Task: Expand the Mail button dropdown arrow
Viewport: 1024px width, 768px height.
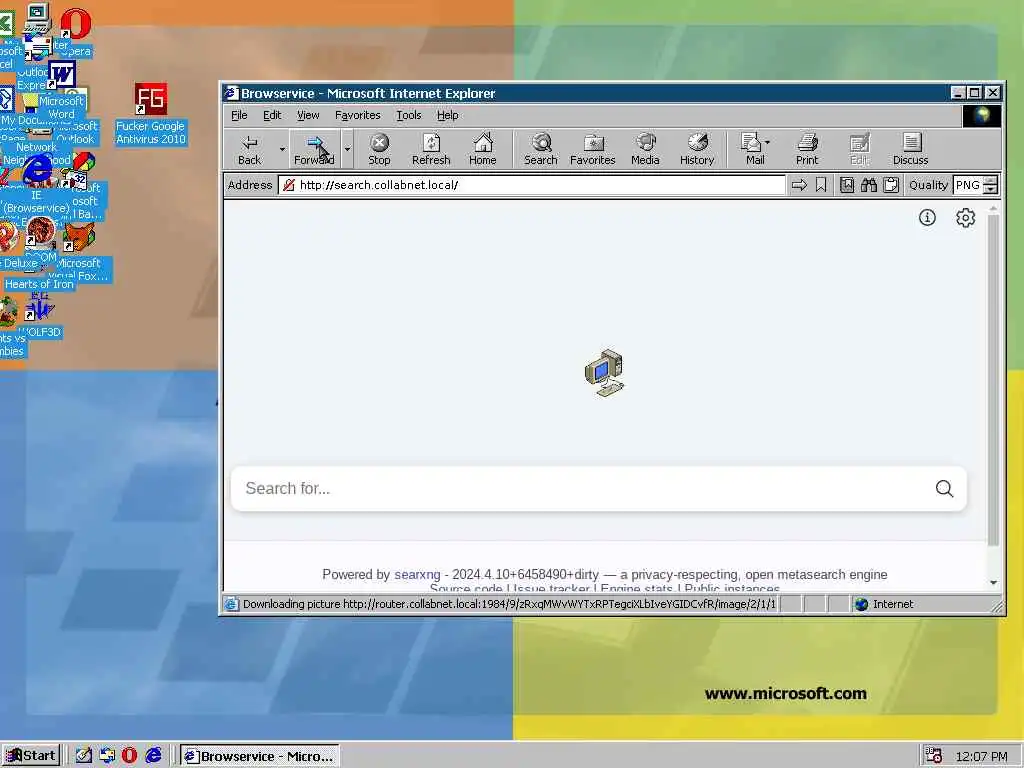Action: (x=767, y=142)
